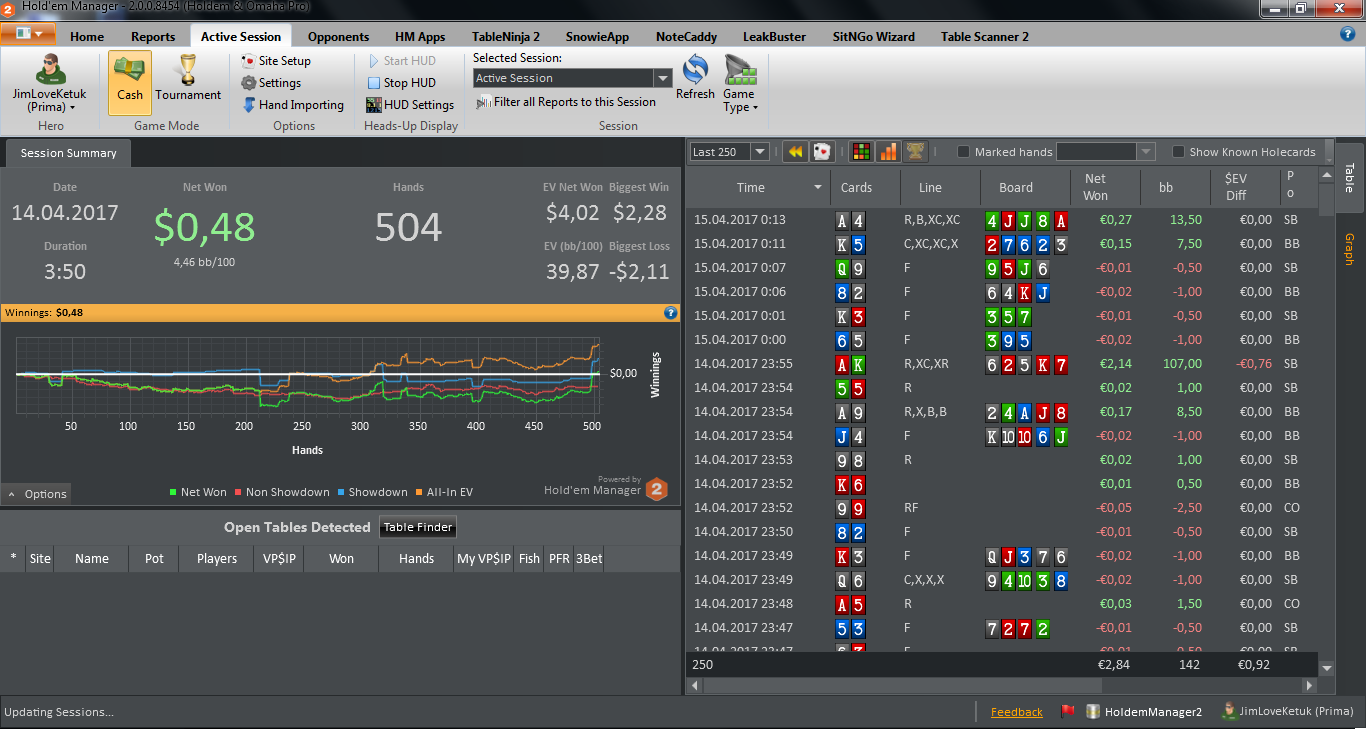Open the LeakBuster tab
This screenshot has height=729, width=1366.
point(774,37)
